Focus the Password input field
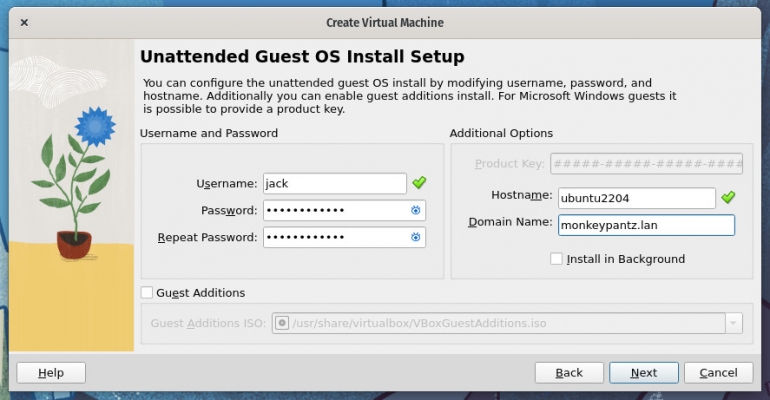The width and height of the screenshot is (770, 400). [x=344, y=211]
